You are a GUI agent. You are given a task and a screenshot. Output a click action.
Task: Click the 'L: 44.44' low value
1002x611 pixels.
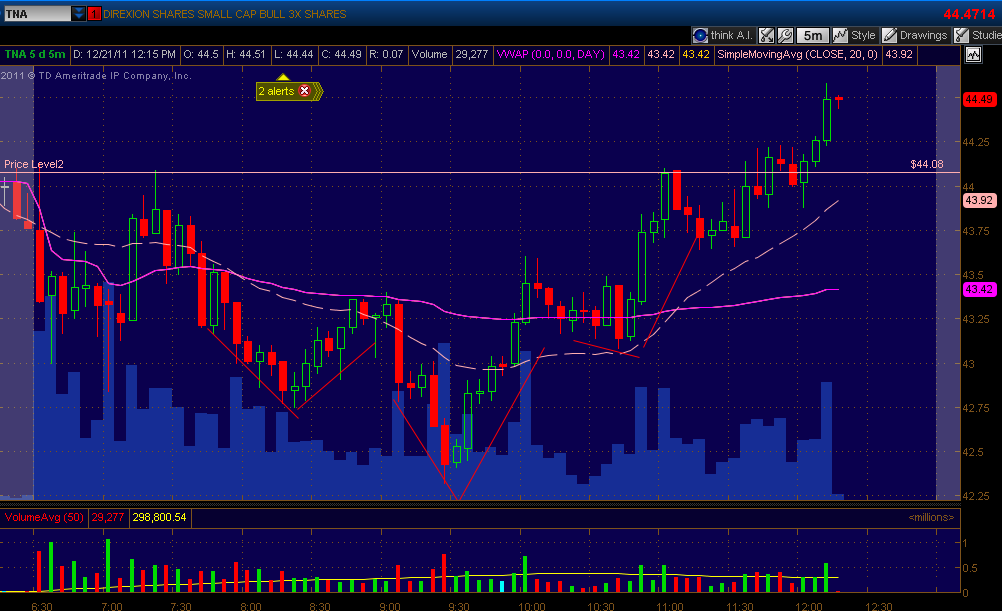(294, 54)
